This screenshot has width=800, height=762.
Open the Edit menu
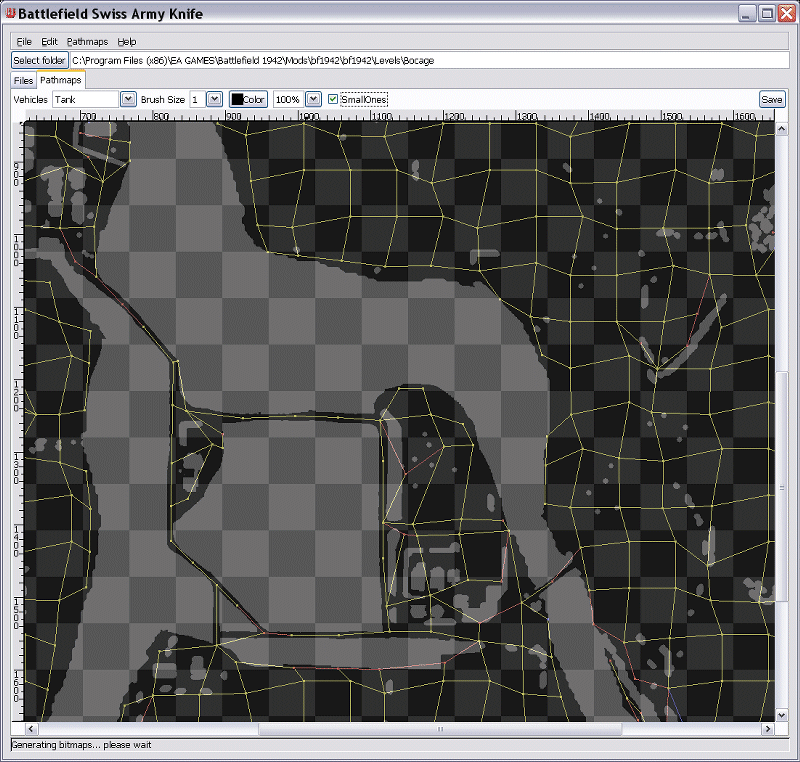pos(49,42)
